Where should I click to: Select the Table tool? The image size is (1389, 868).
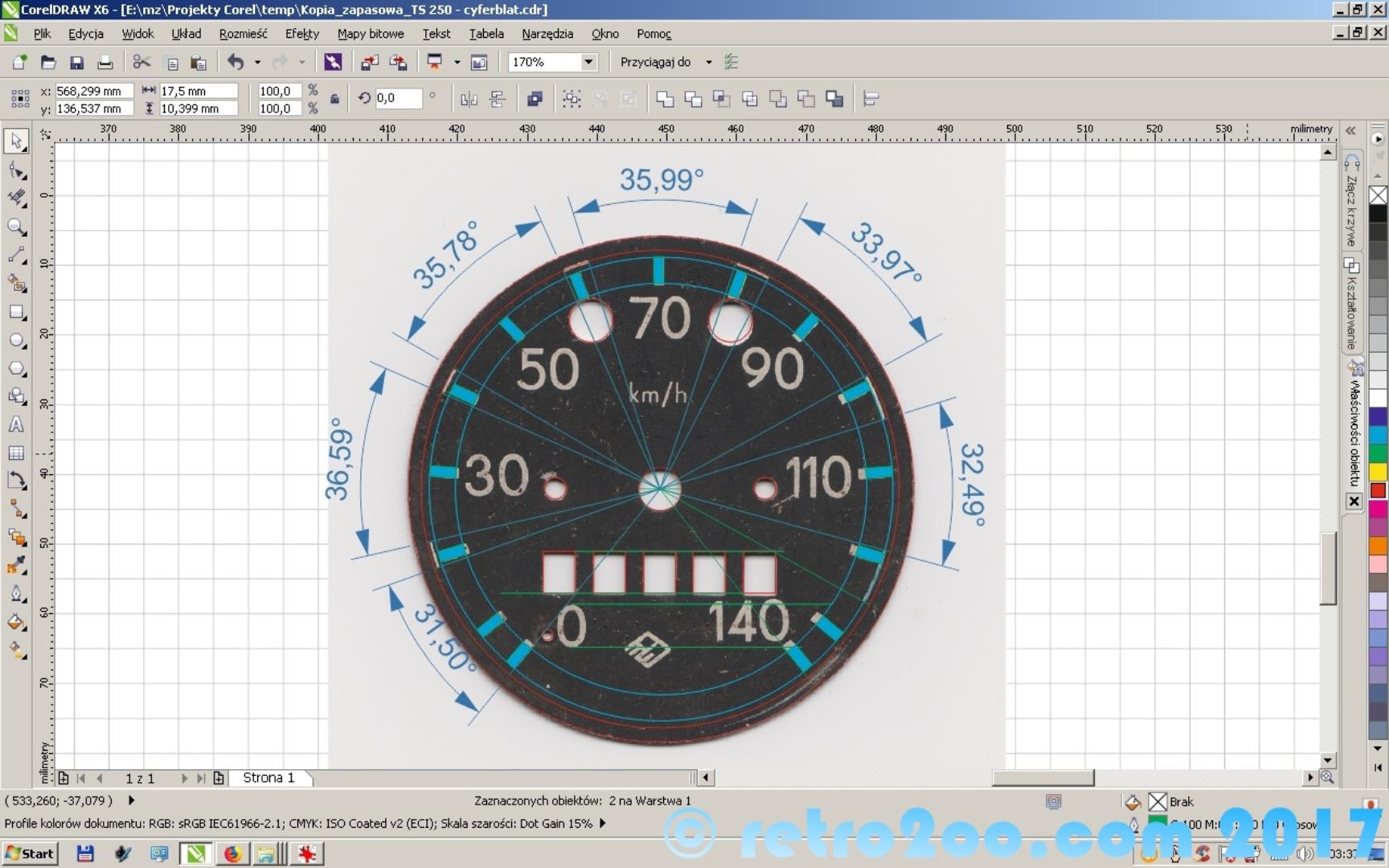point(16,453)
